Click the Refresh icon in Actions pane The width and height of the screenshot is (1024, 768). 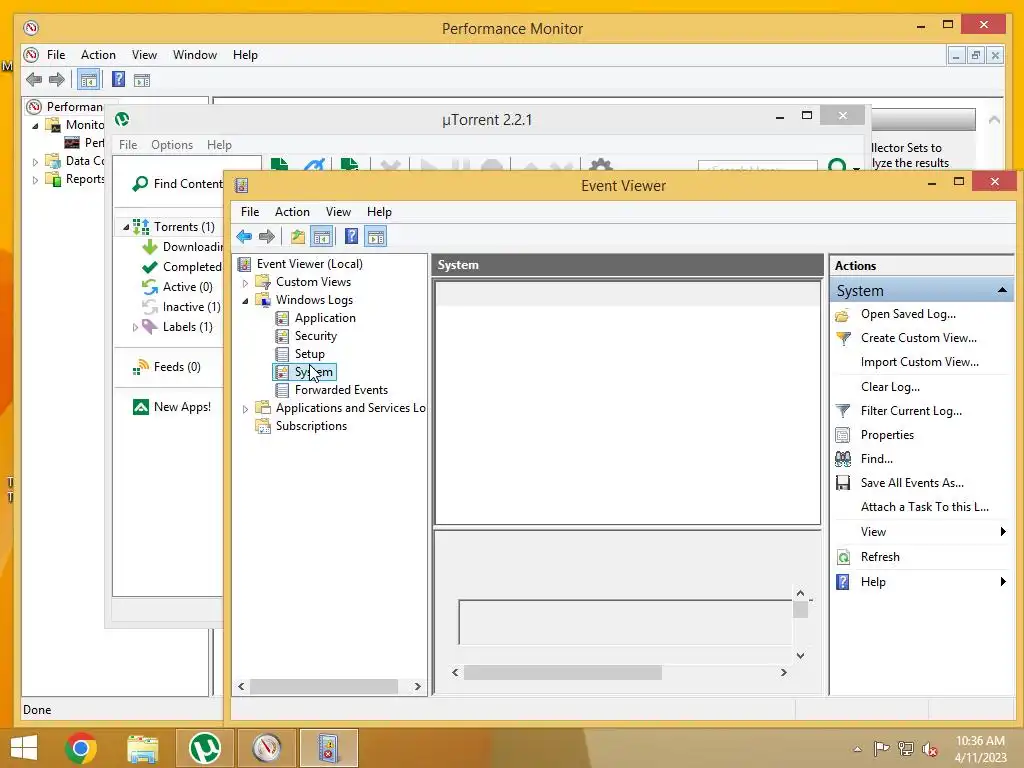pos(843,557)
